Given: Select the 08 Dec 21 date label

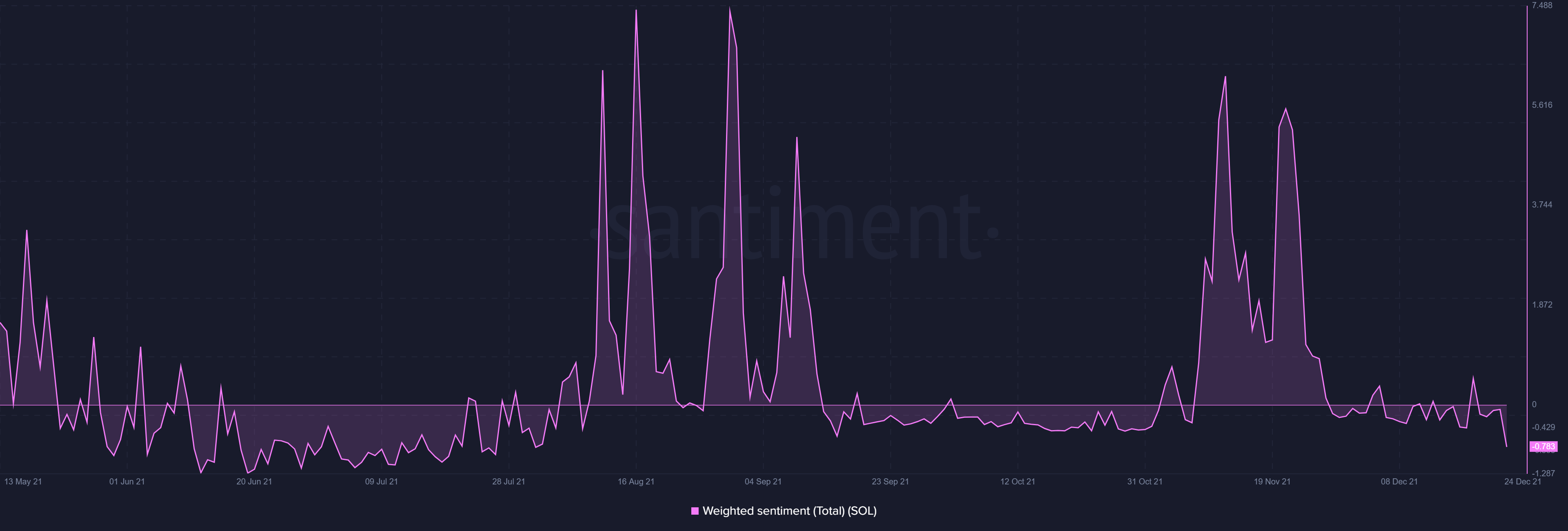Looking at the screenshot, I should pos(1399,481).
